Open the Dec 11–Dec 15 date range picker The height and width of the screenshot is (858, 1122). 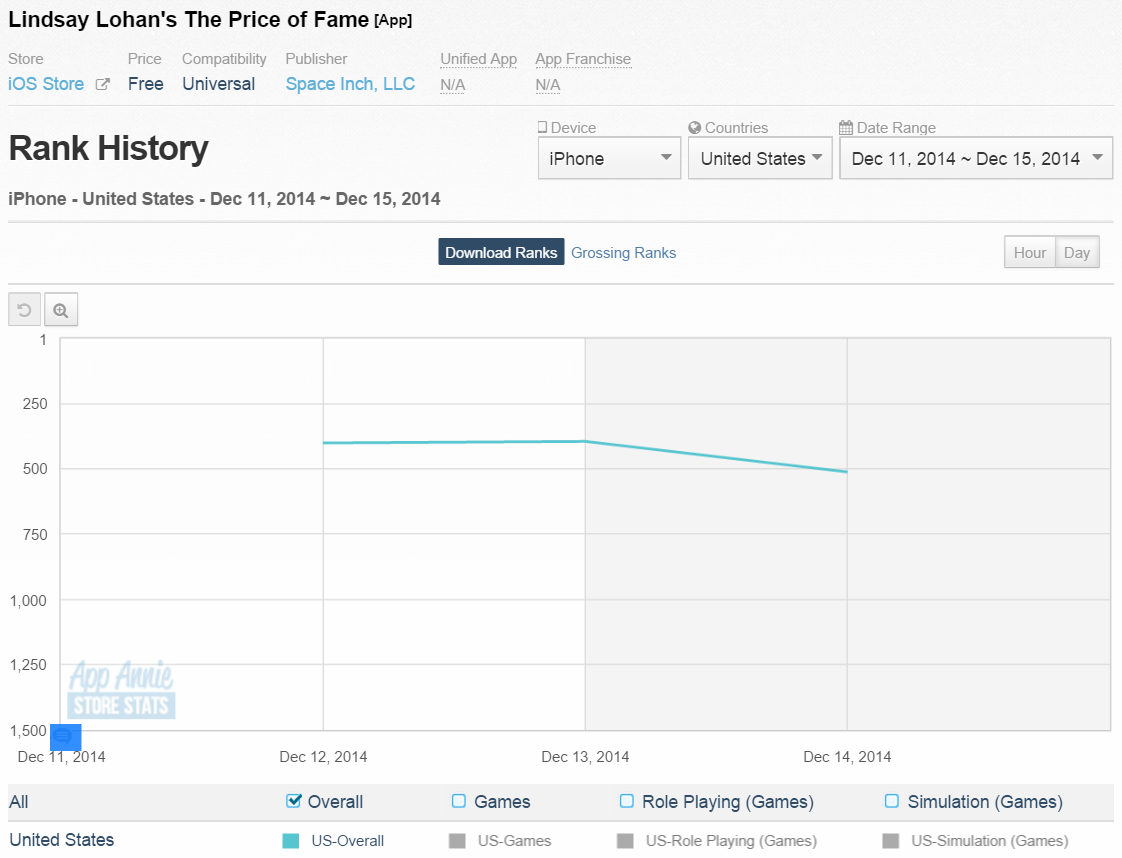pos(976,158)
